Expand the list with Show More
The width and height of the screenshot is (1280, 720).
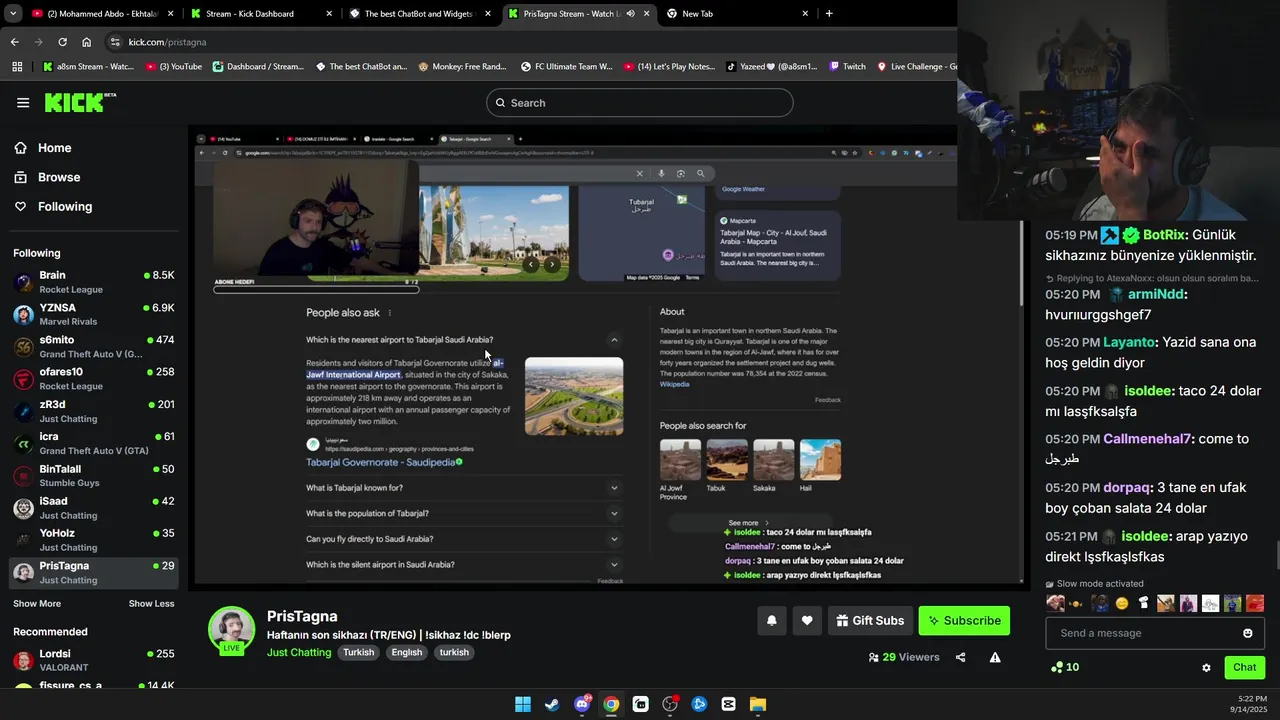37,603
